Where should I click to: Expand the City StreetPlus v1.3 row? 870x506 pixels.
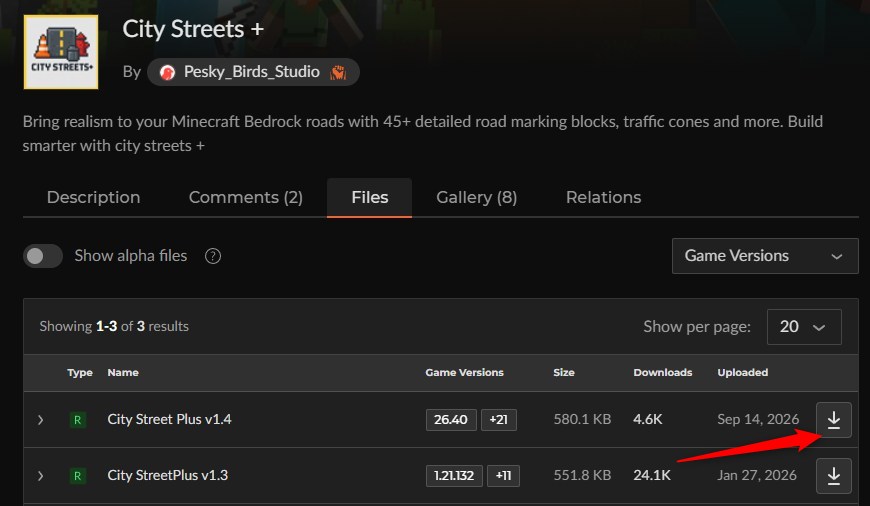click(x=41, y=476)
